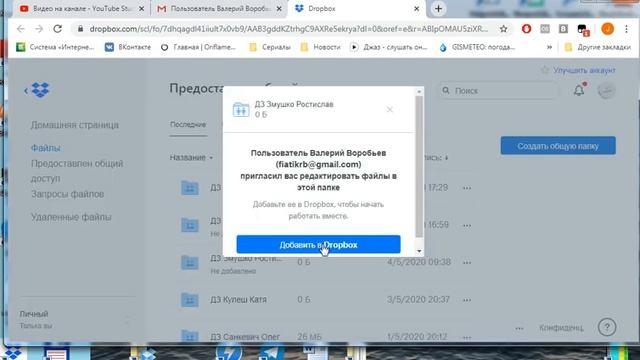Go back in browser history
Image resolution: width=640 pixels, height=360 pixels.
coord(20,29)
